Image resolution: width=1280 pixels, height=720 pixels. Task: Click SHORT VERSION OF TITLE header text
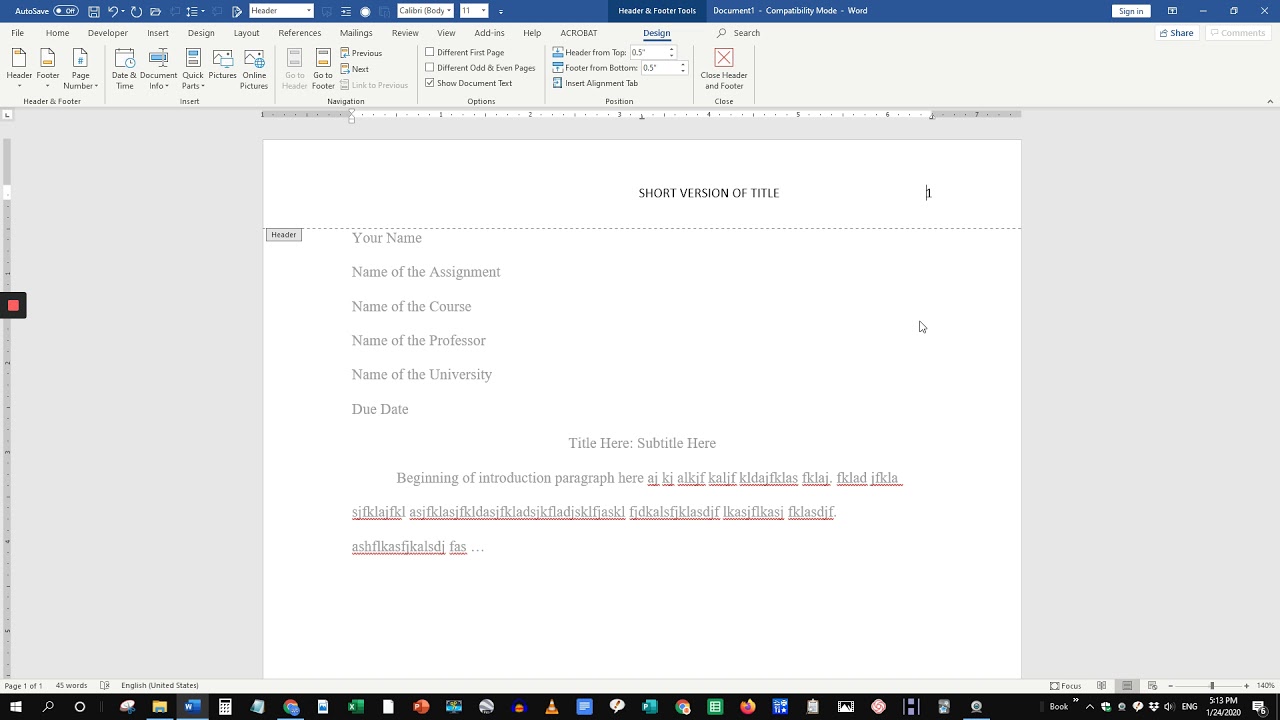[x=709, y=193]
